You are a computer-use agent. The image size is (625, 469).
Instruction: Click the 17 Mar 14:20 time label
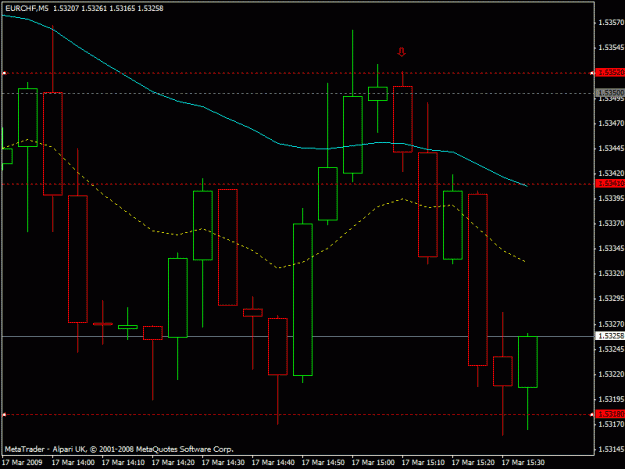pos(173,462)
